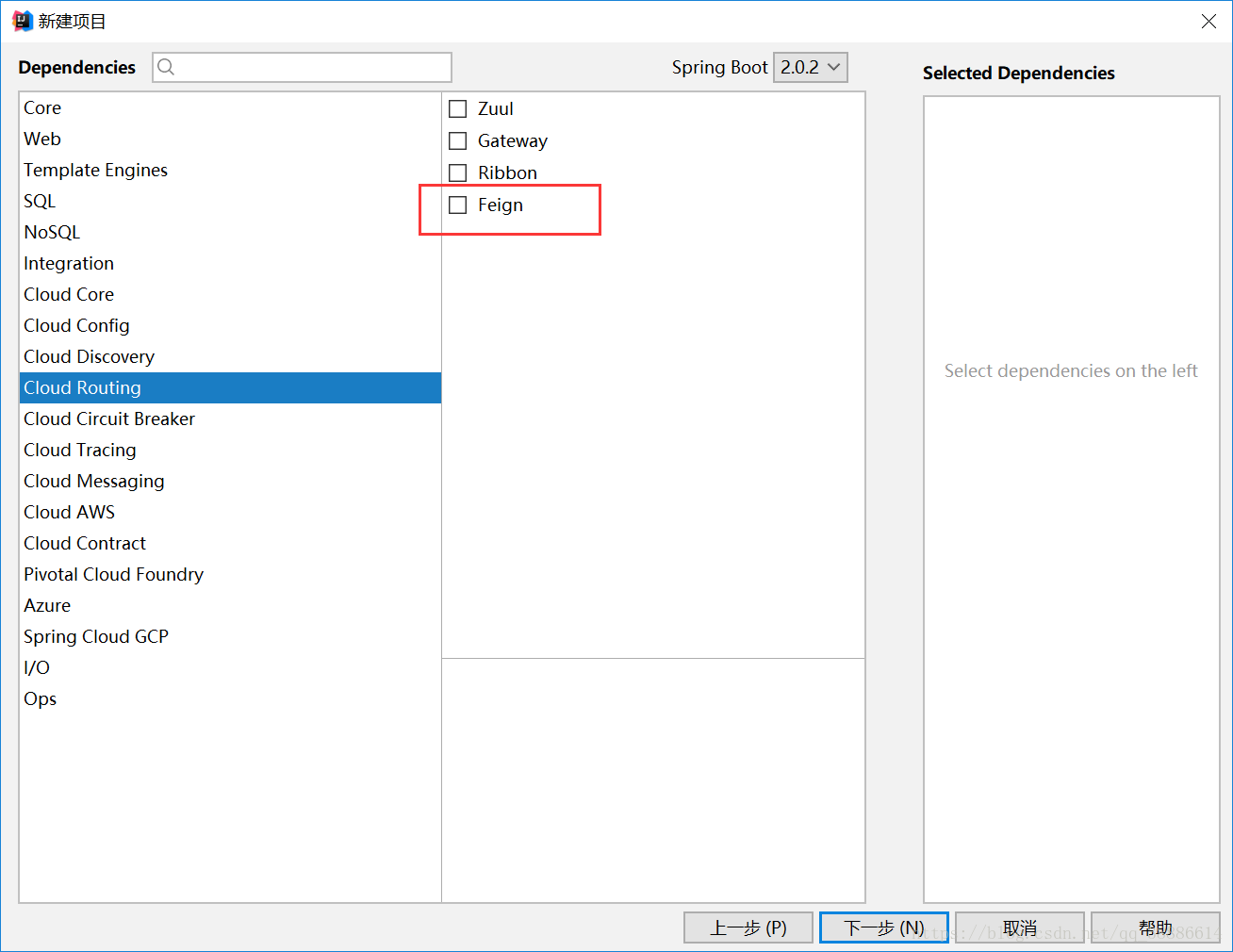
Task: Choose the I/O category
Action: pos(230,667)
